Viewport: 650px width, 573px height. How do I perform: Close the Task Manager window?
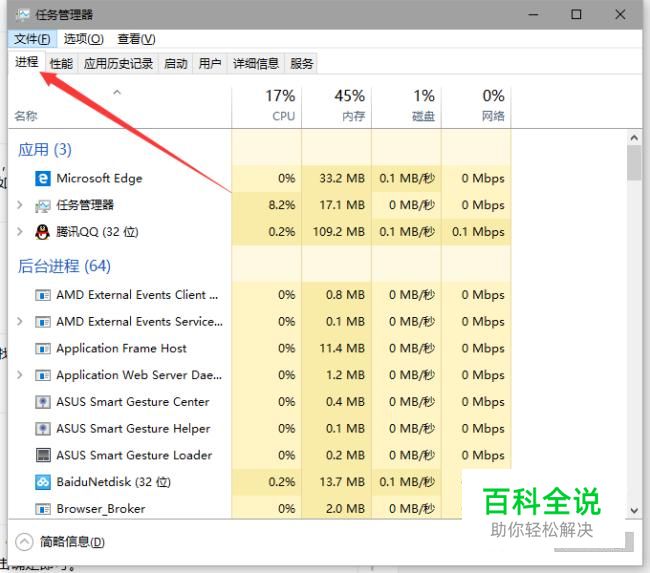click(x=620, y=15)
